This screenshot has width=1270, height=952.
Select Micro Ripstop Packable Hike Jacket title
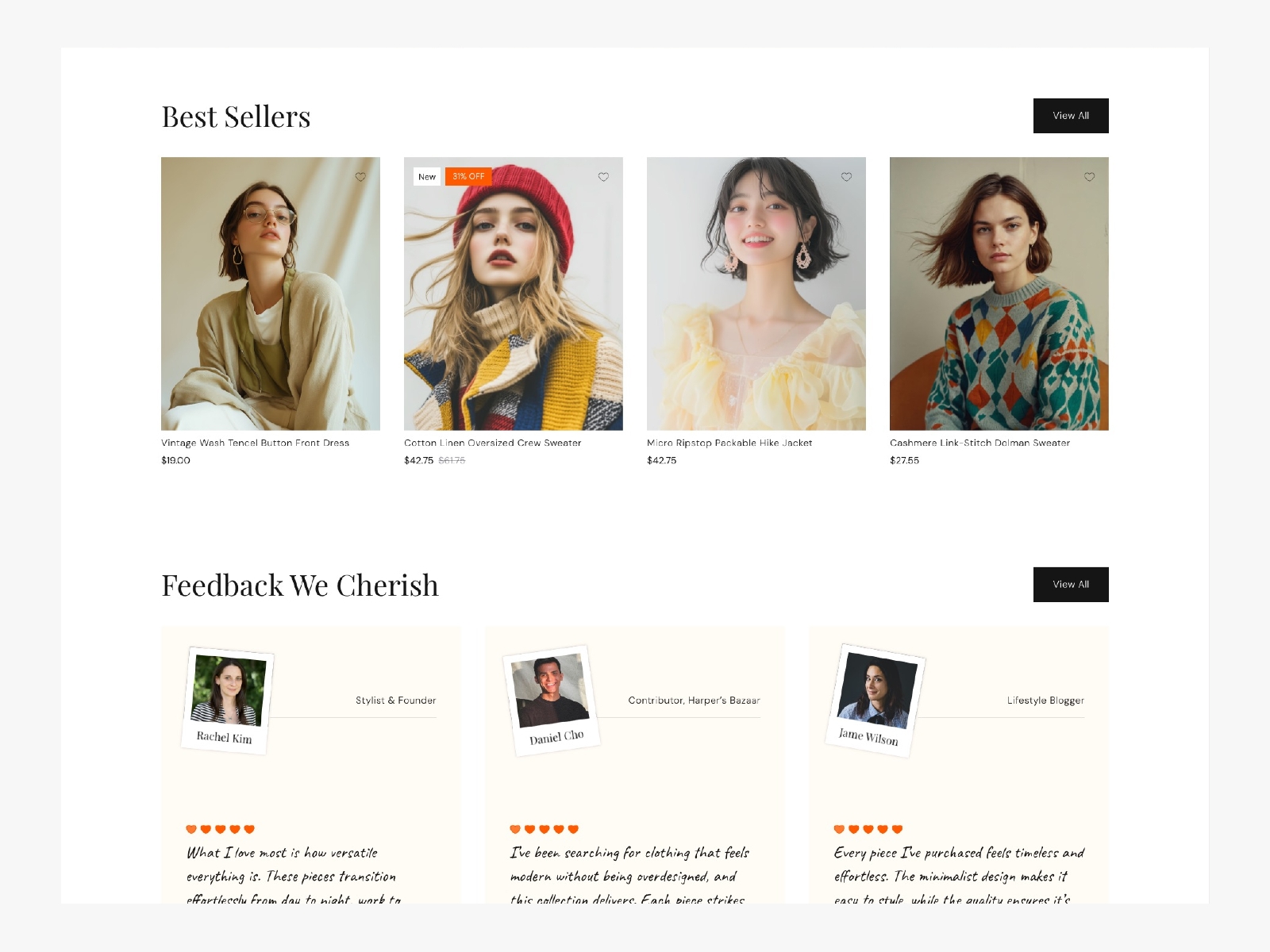729,443
